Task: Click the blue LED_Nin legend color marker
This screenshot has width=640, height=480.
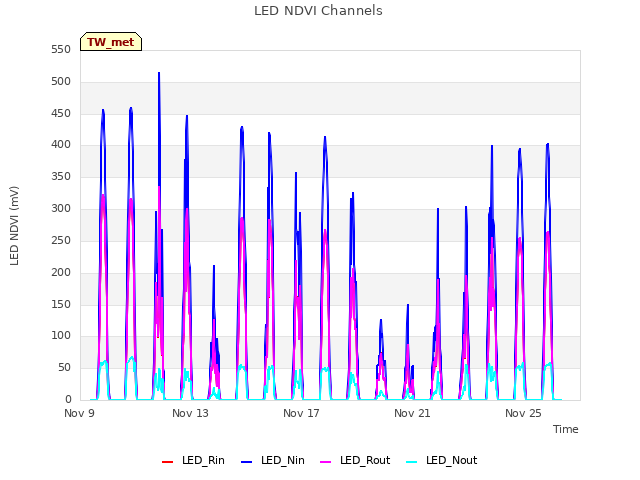Action: pos(247,462)
